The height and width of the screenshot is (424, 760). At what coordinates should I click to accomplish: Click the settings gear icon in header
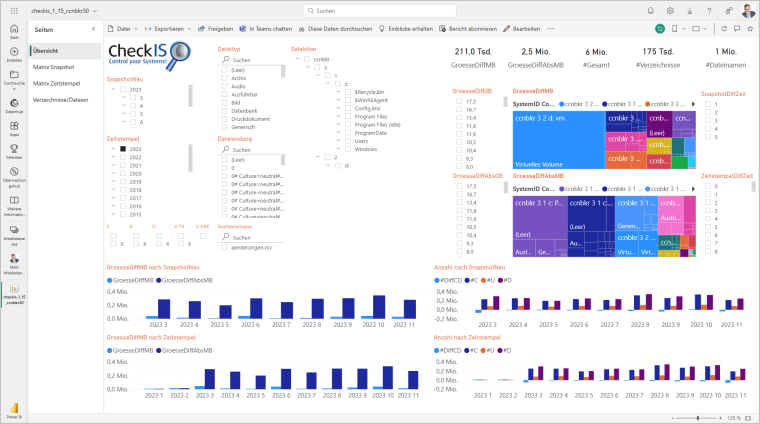[670, 10]
